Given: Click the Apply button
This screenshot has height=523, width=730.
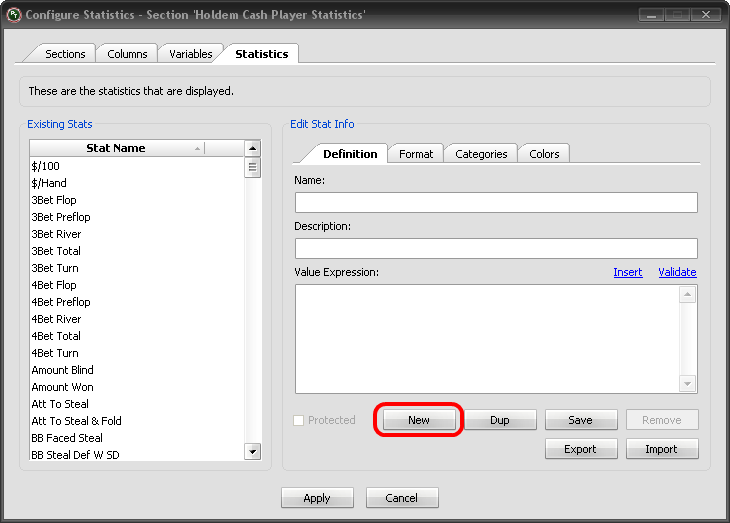Looking at the screenshot, I should (317, 498).
